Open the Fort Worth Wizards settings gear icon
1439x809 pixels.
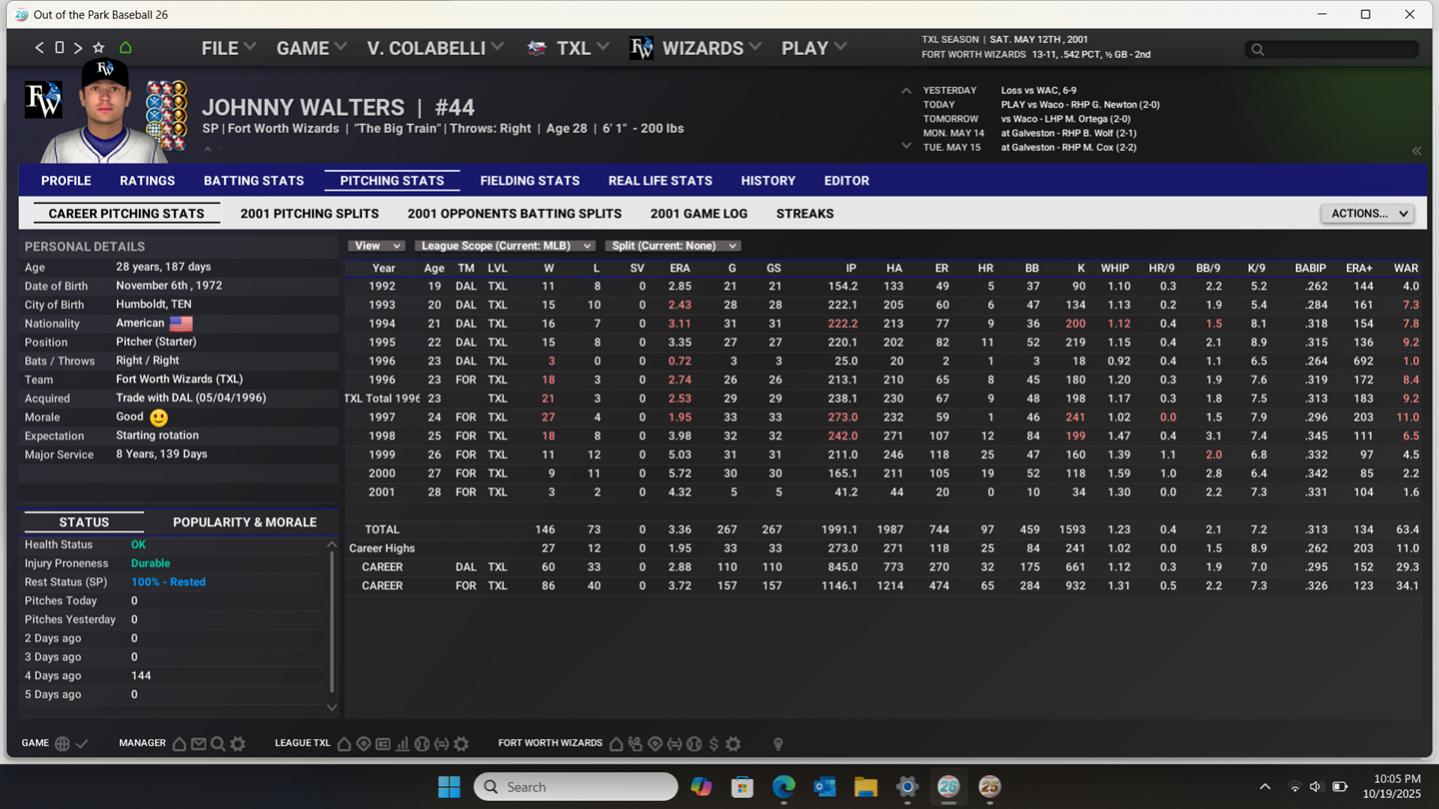pyautogui.click(x=733, y=744)
